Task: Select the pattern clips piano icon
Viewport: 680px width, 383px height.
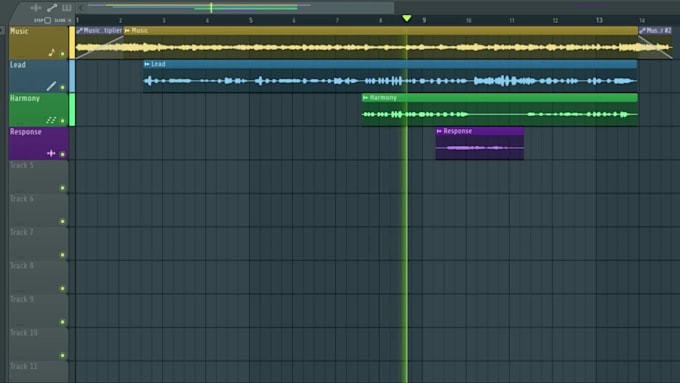Action: pos(66,7)
